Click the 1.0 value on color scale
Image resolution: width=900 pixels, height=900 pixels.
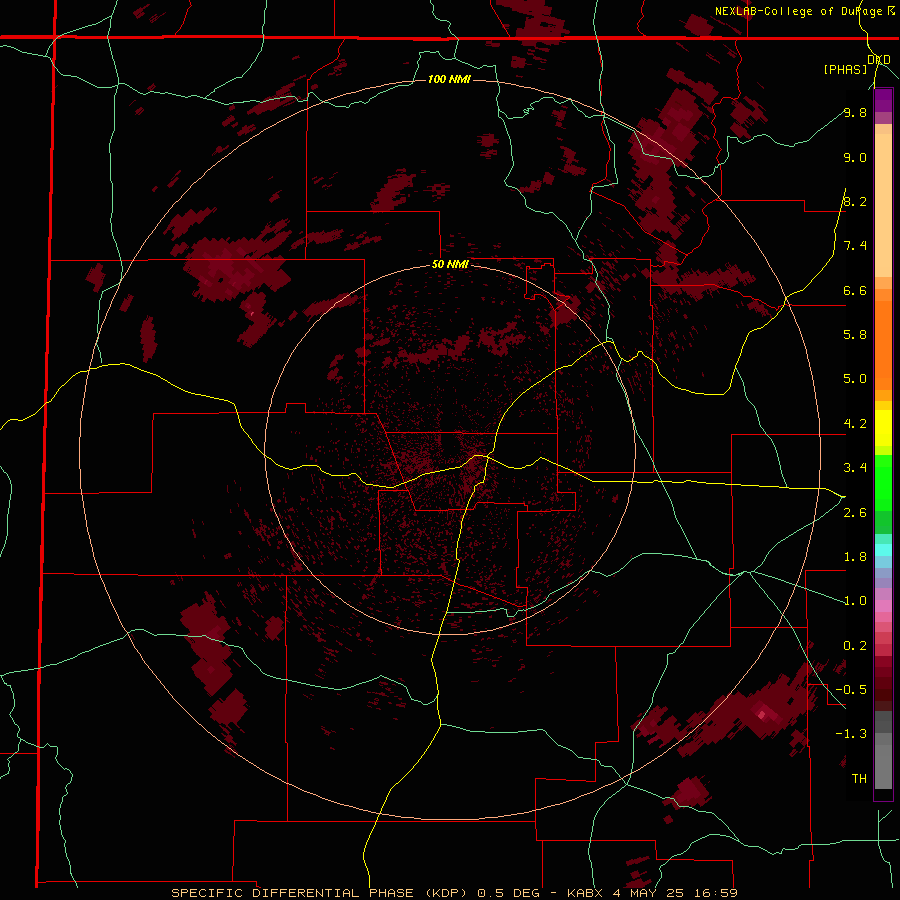855,601
